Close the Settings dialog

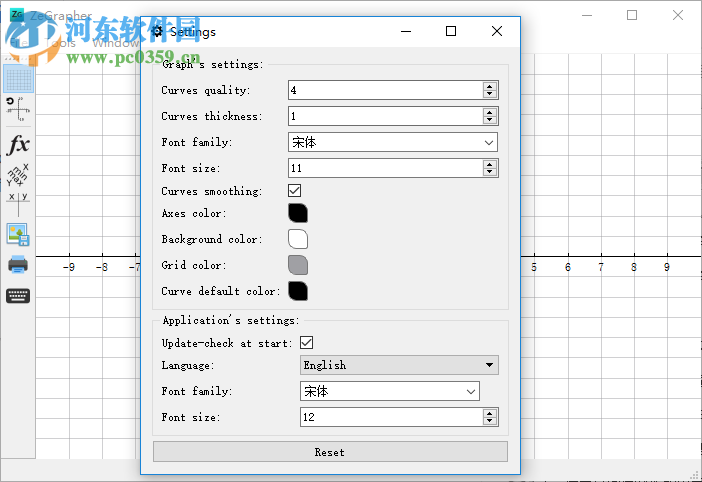(497, 31)
